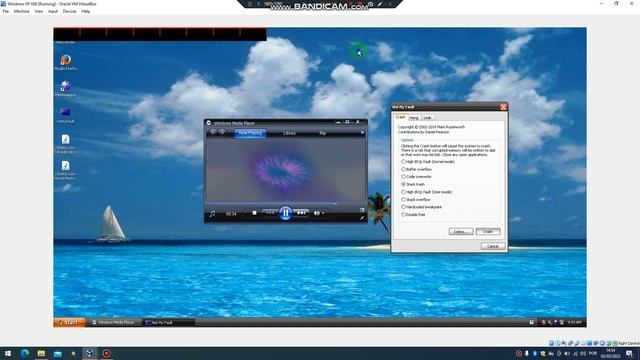Mute the Media Player volume speaker icon
The image size is (640, 360).
[316, 213]
